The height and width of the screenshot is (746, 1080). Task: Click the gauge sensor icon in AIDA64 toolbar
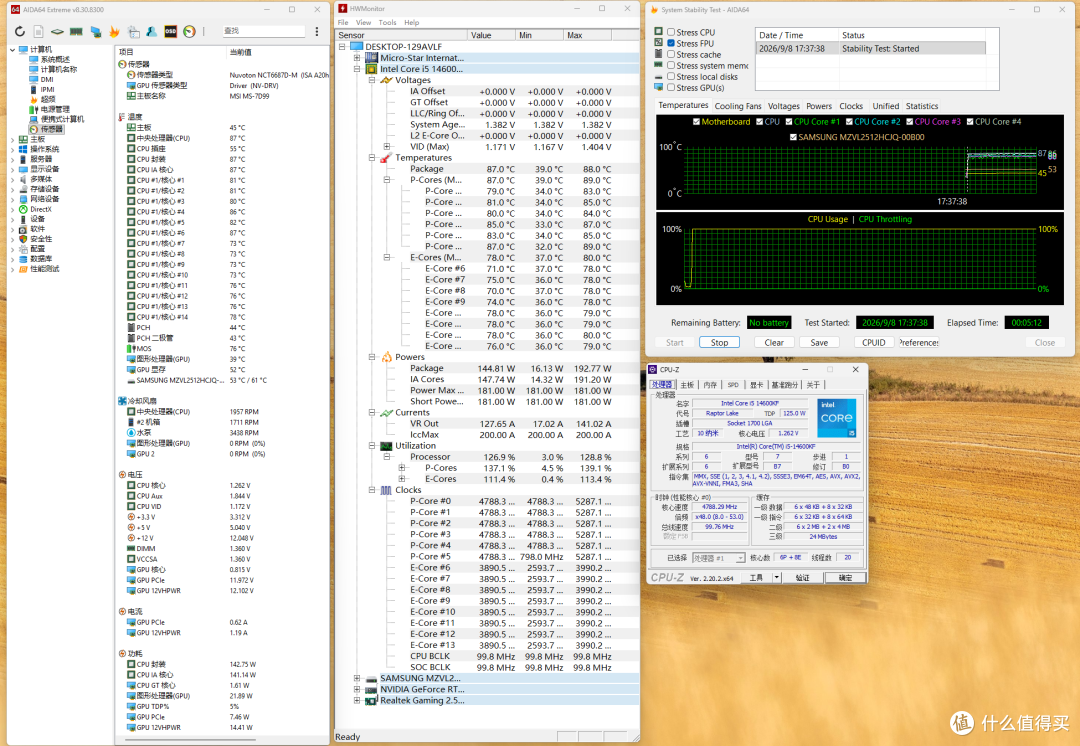tap(189, 32)
